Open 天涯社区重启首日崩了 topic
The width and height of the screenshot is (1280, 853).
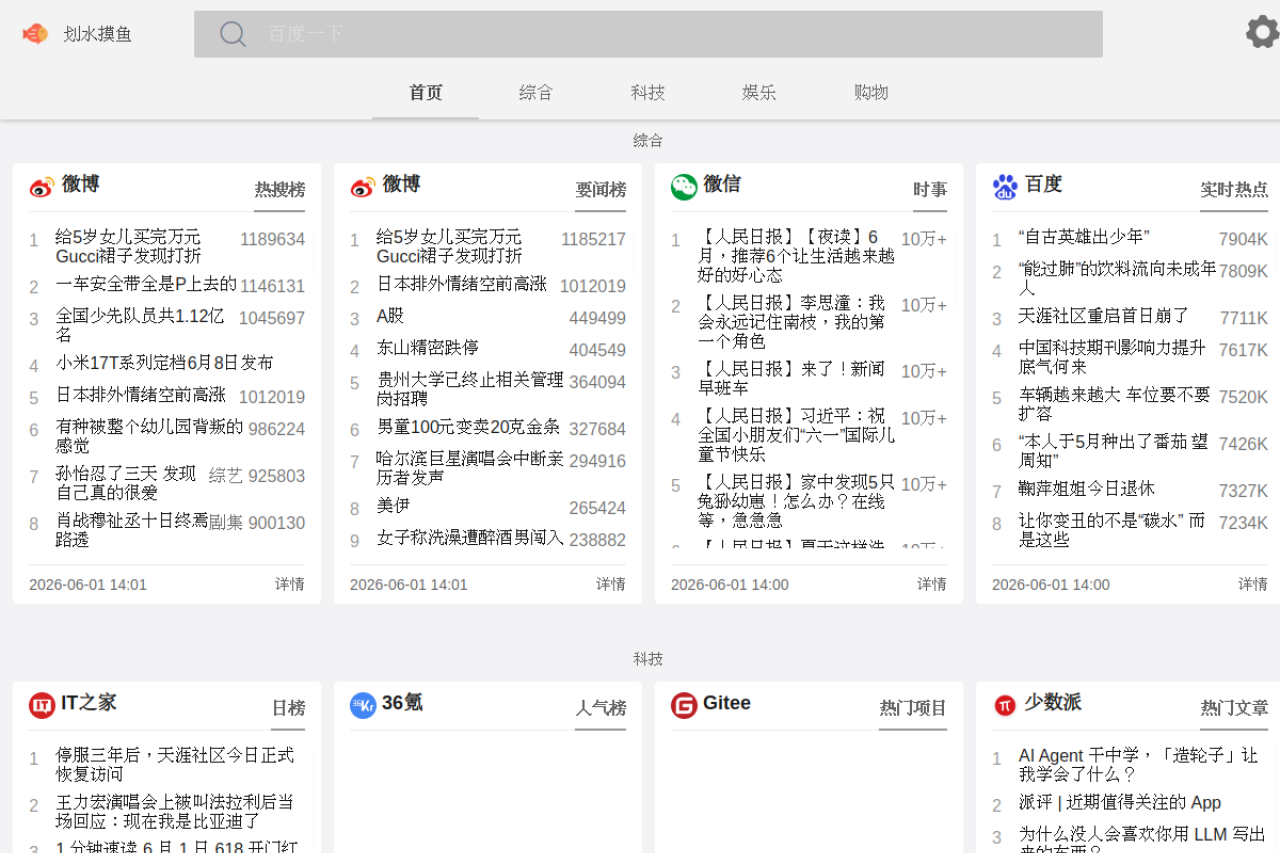point(1104,316)
